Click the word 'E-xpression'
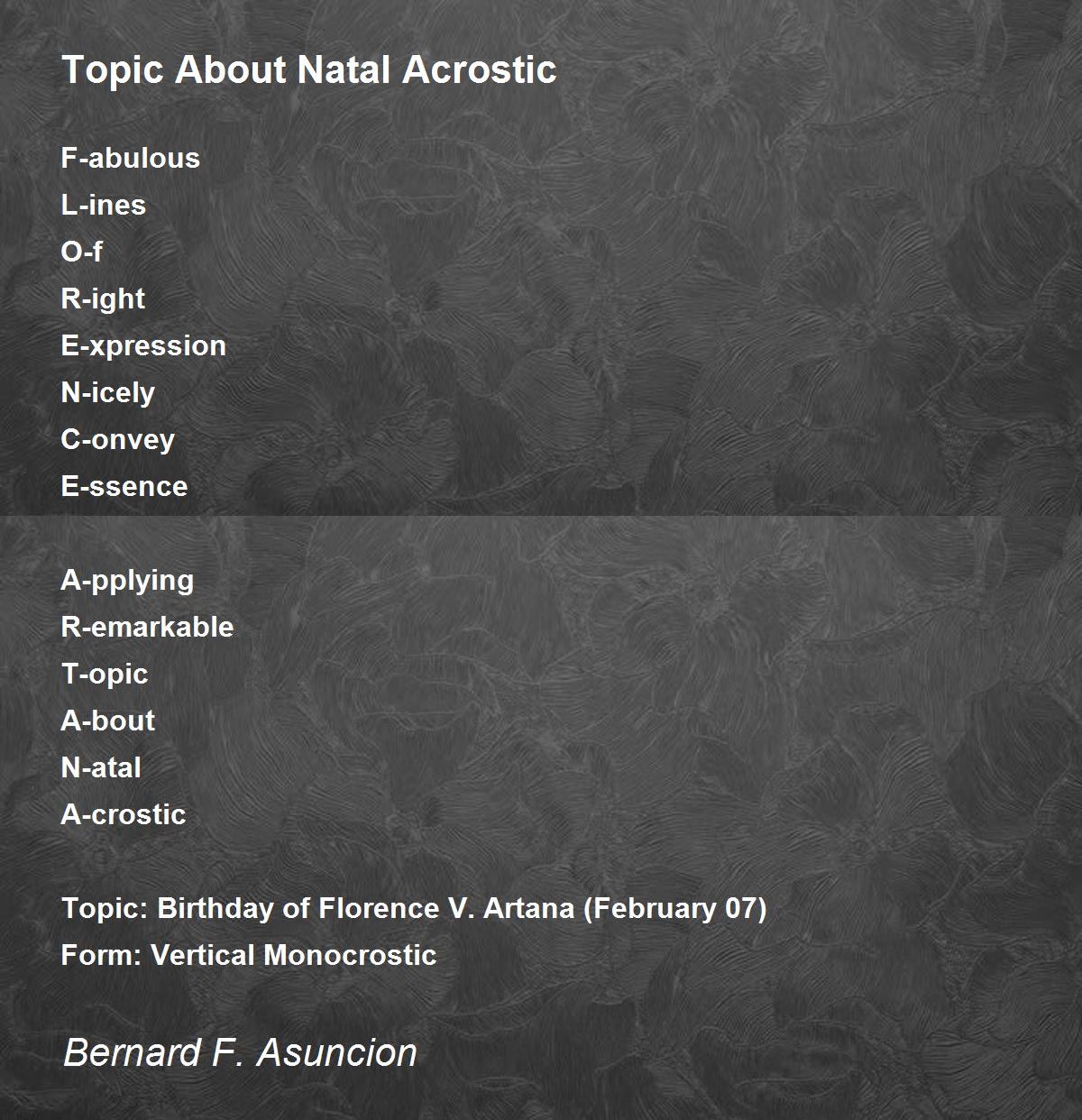This screenshot has height=1120, width=1082. click(143, 346)
